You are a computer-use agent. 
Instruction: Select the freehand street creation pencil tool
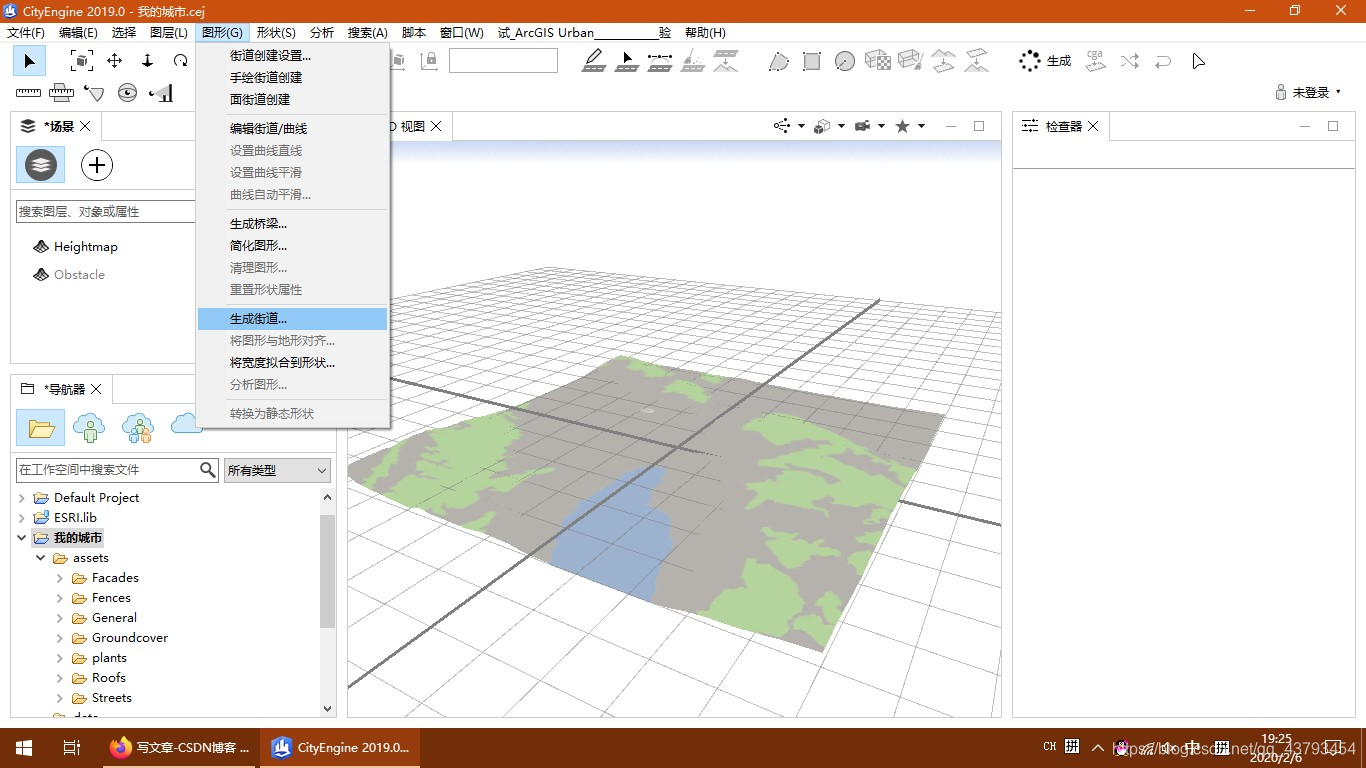(x=594, y=61)
